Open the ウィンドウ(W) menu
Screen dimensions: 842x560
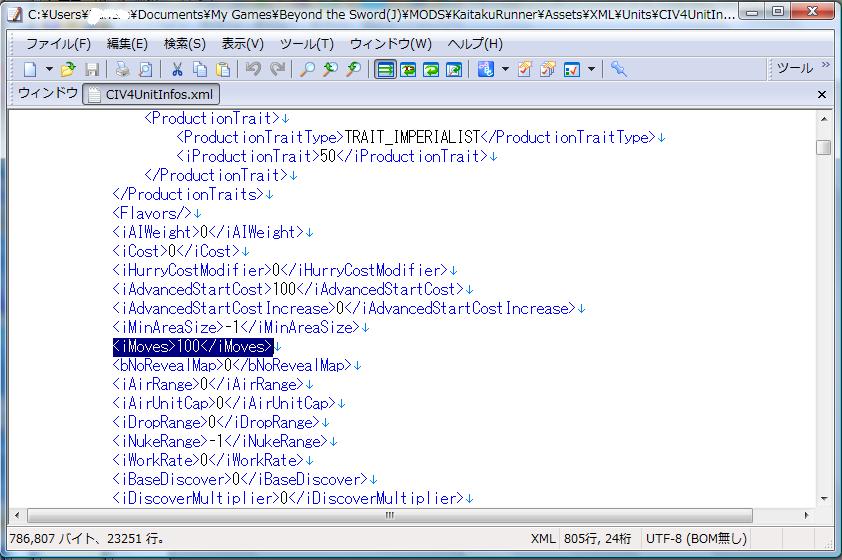390,44
